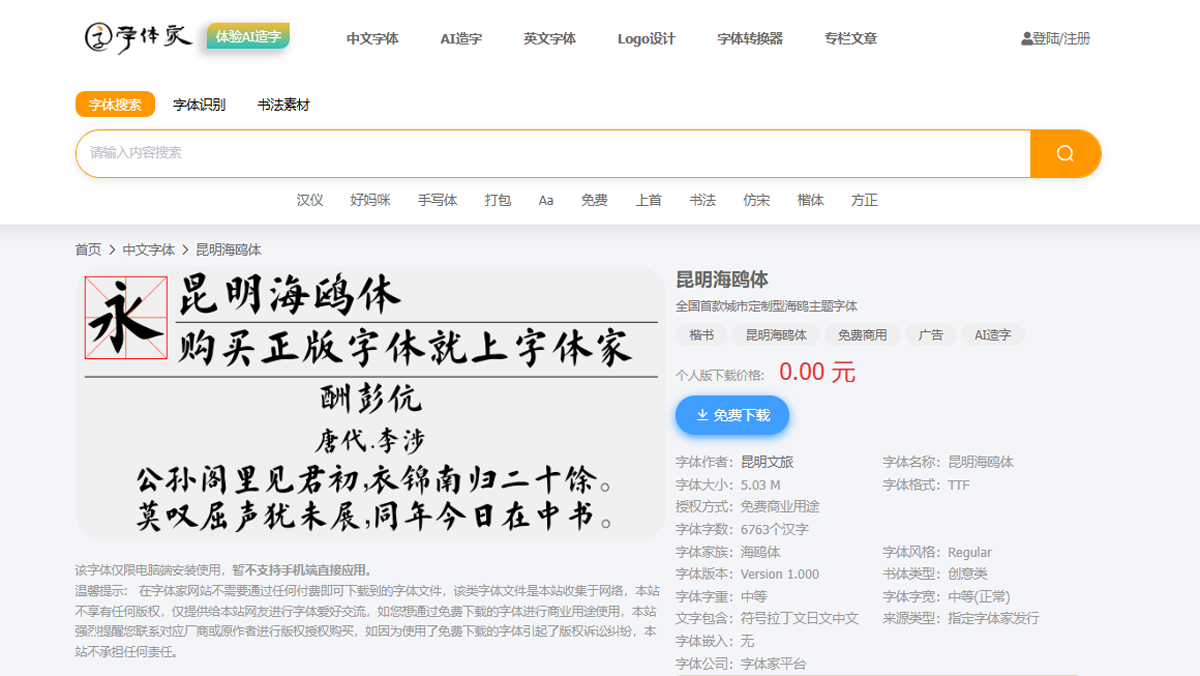Click the AI造字 tag pill
Screen dimensions: 1200x676
click(x=993, y=335)
